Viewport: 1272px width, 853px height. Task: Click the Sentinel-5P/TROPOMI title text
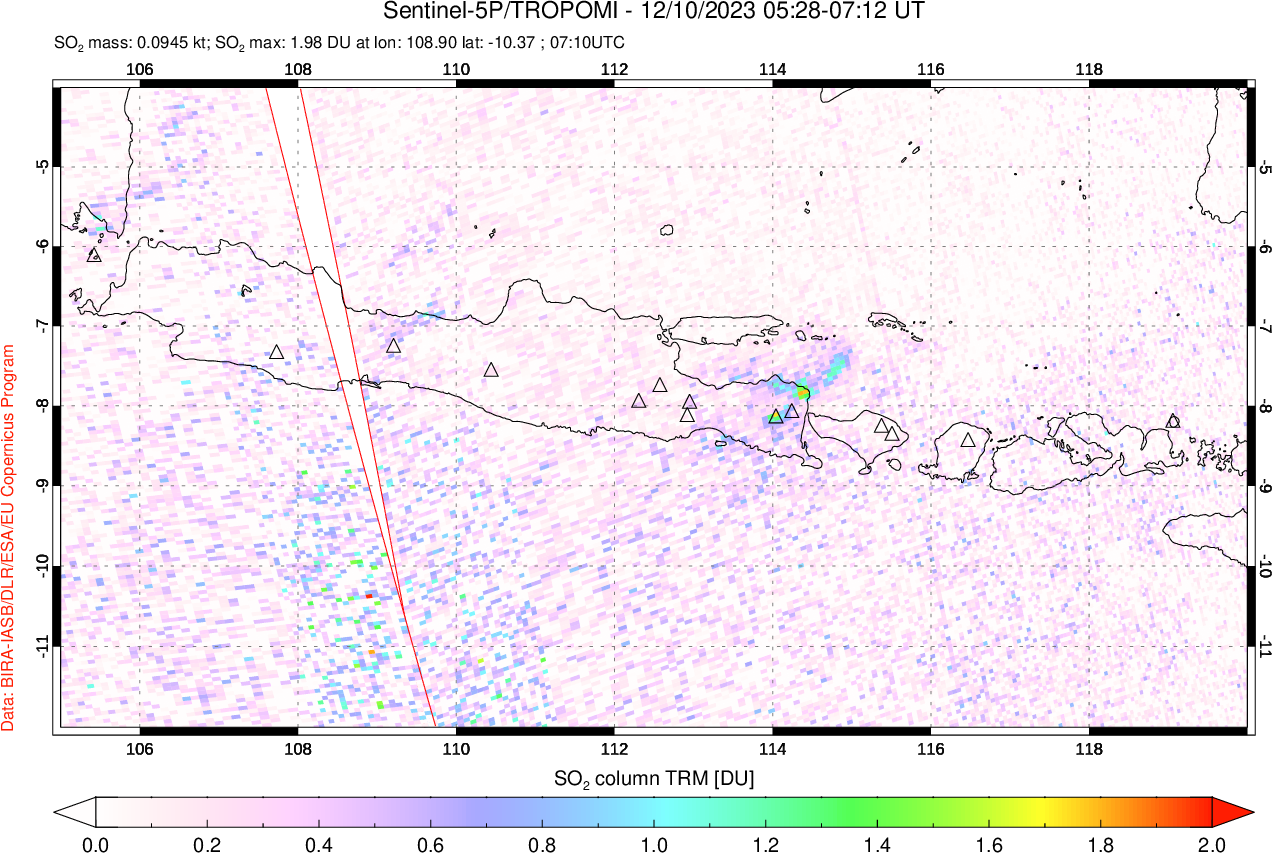pyautogui.click(x=654, y=11)
